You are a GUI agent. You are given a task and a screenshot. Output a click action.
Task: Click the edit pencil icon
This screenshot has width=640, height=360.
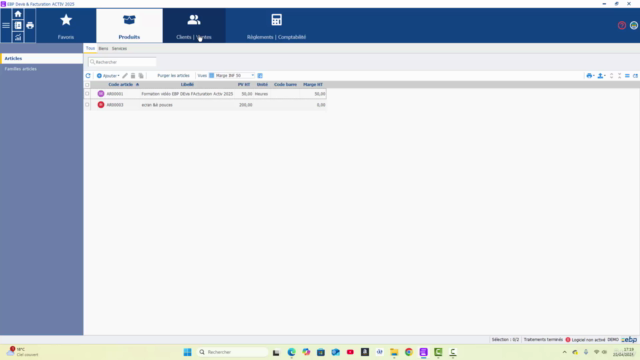(x=125, y=76)
